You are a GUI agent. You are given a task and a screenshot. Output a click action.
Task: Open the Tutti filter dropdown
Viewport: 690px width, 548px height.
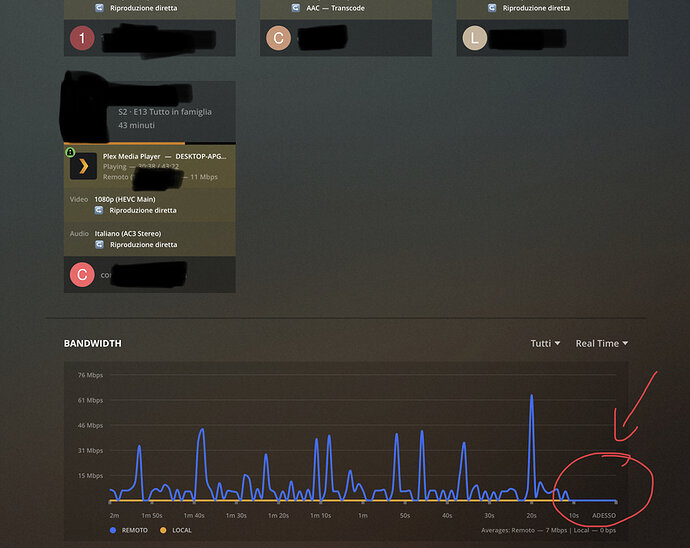(x=545, y=343)
